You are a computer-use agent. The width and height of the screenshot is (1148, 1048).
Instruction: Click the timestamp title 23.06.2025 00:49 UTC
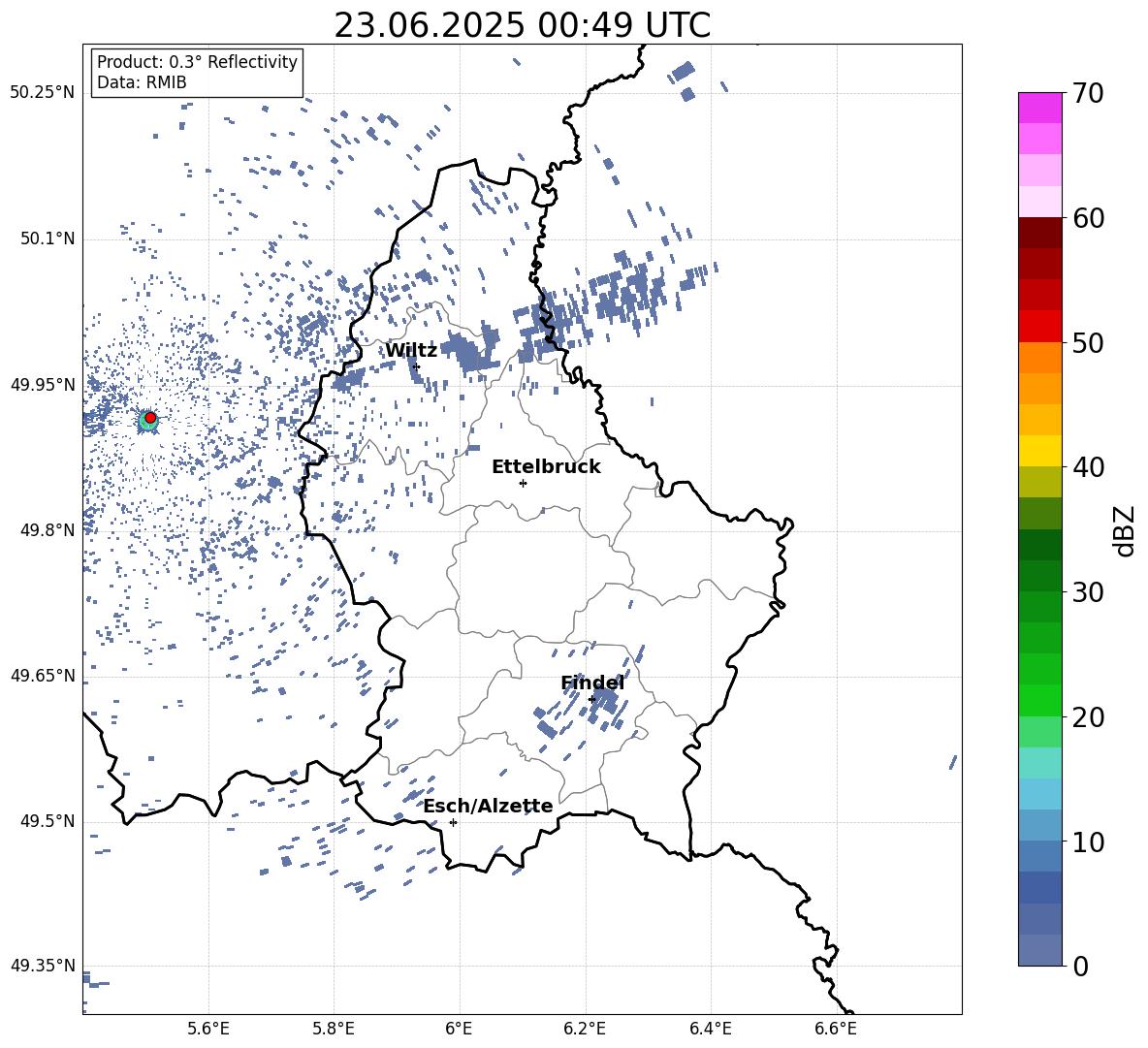tap(522, 25)
